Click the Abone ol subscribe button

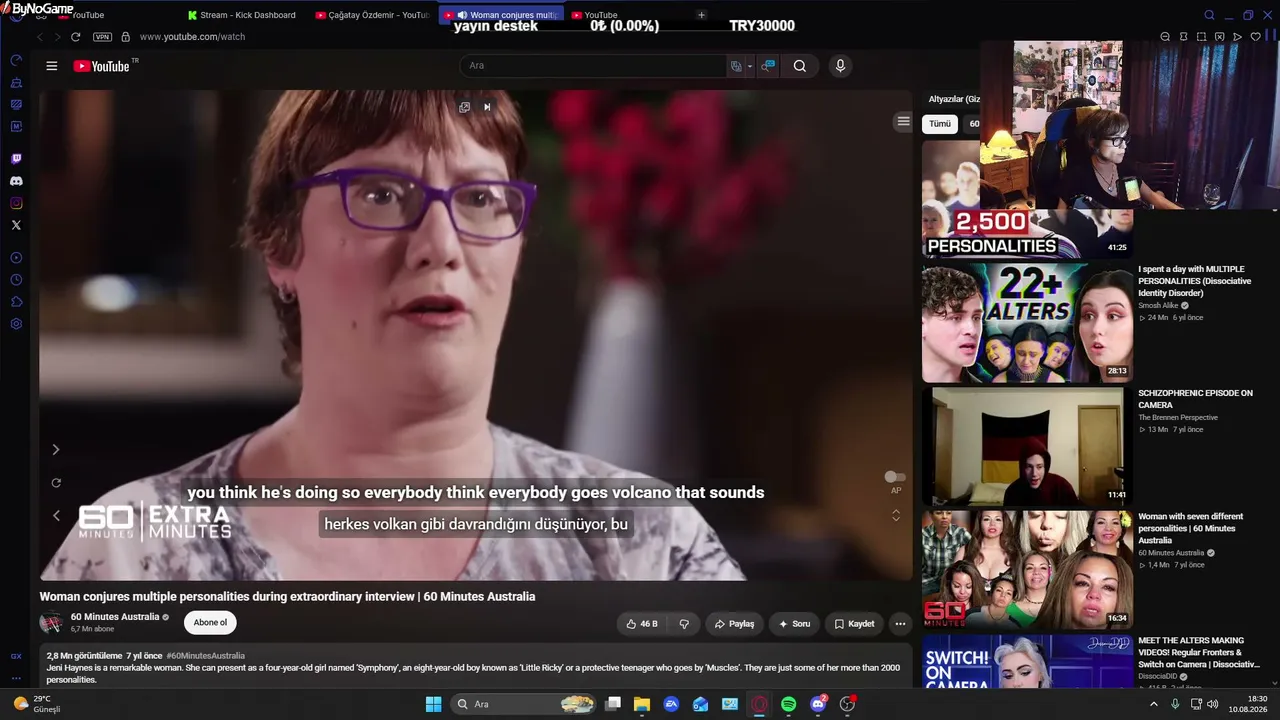[210, 623]
